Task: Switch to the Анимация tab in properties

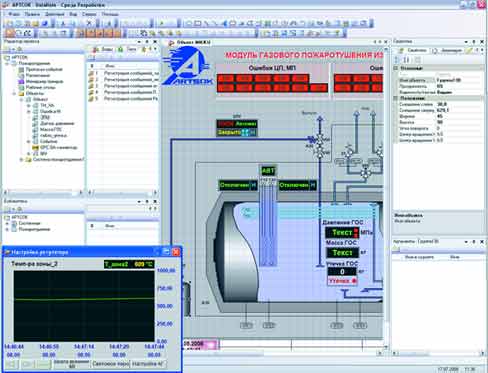Action: point(448,50)
